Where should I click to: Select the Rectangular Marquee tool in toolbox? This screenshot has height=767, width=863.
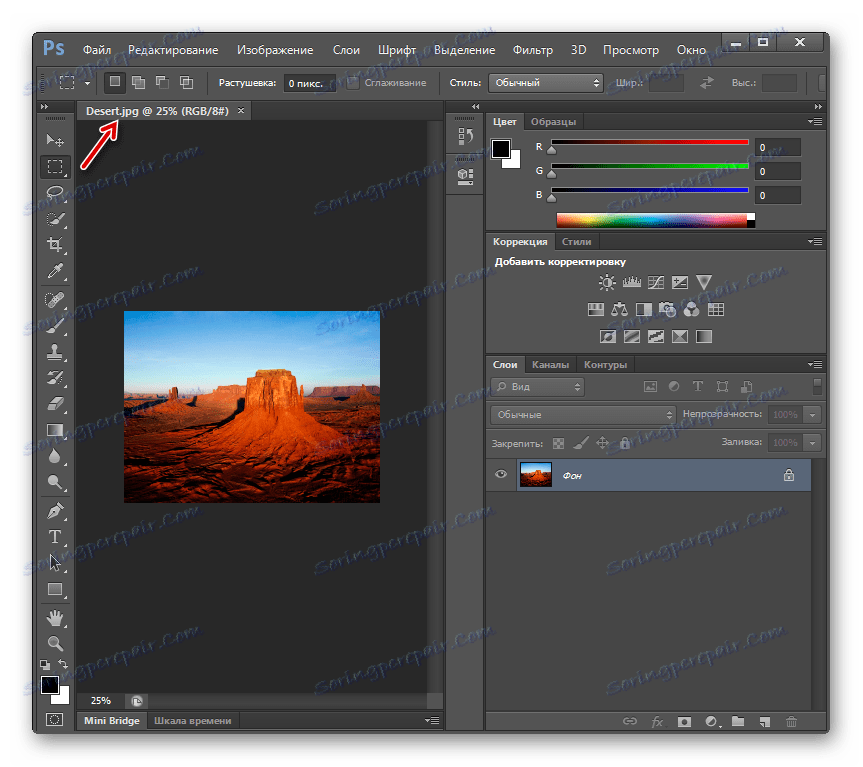54,167
